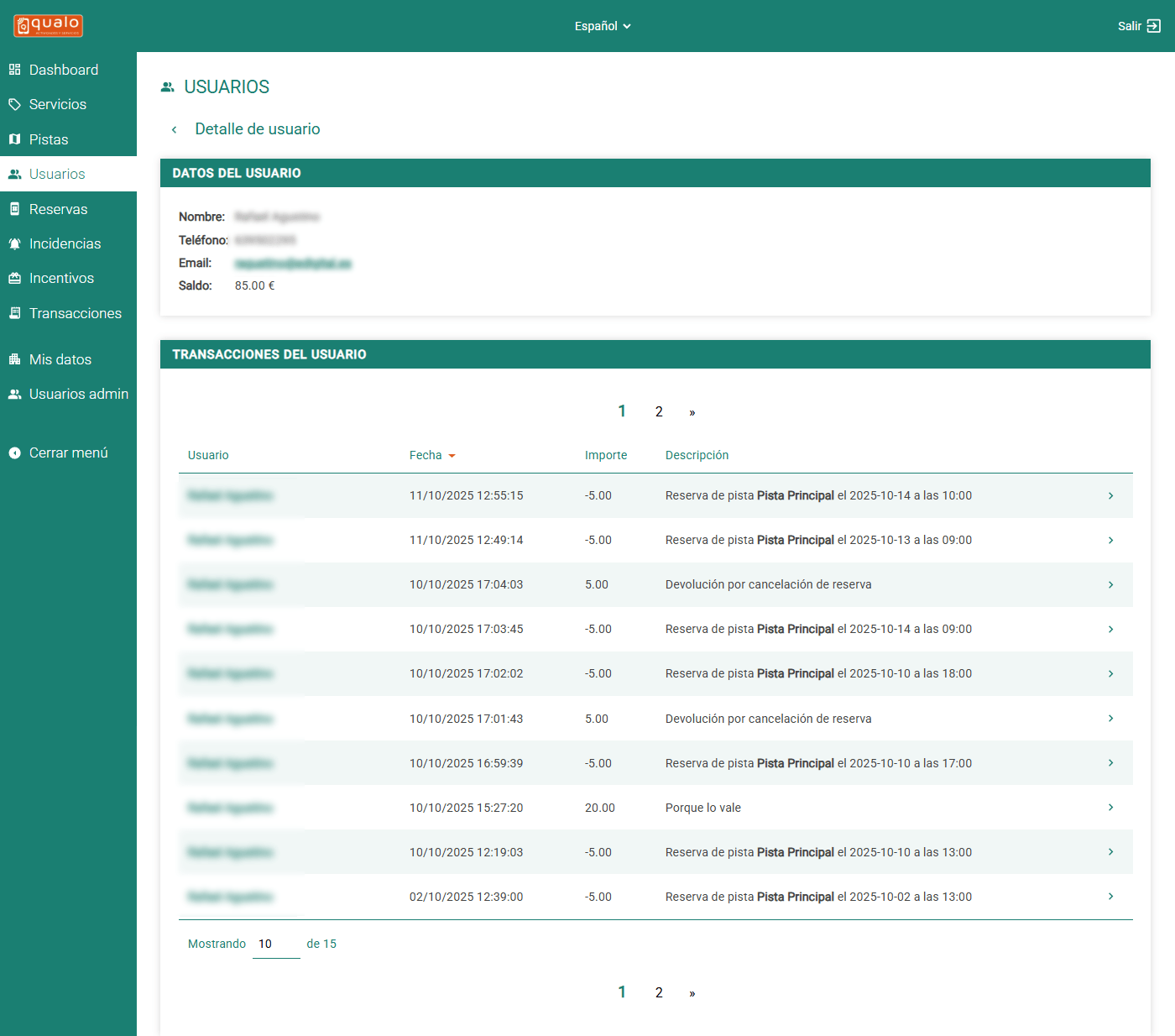Viewport: 1175px width, 1036px height.
Task: Click the user's blurred email link
Action: coord(293,264)
